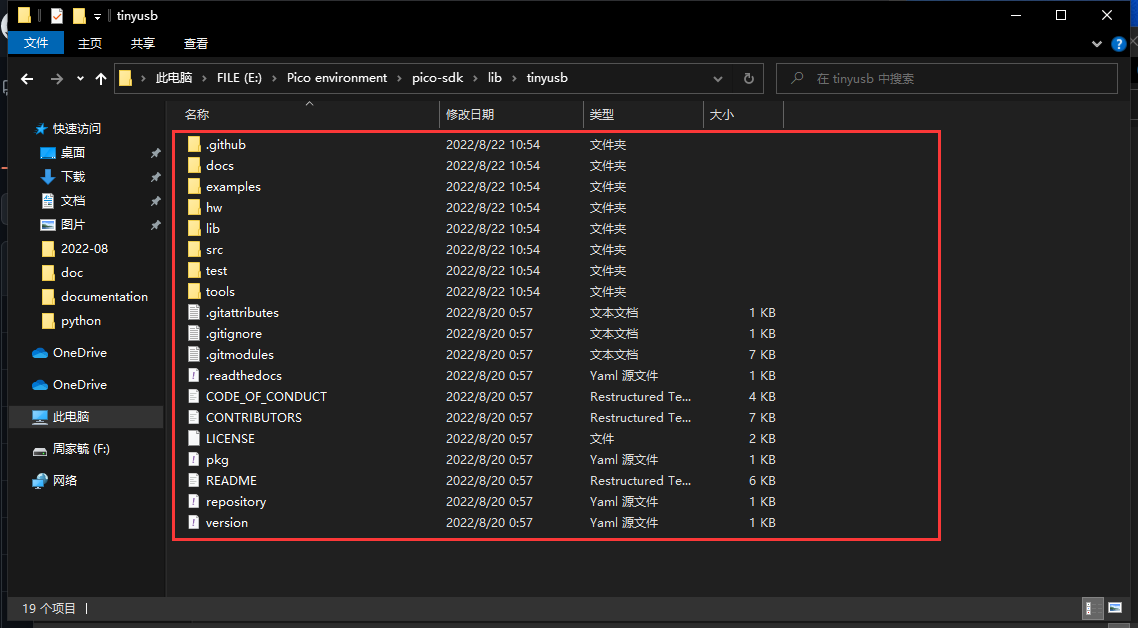Screen dimensions: 1138x628
Task: Select the version Yaml file icon
Action: [193, 523]
